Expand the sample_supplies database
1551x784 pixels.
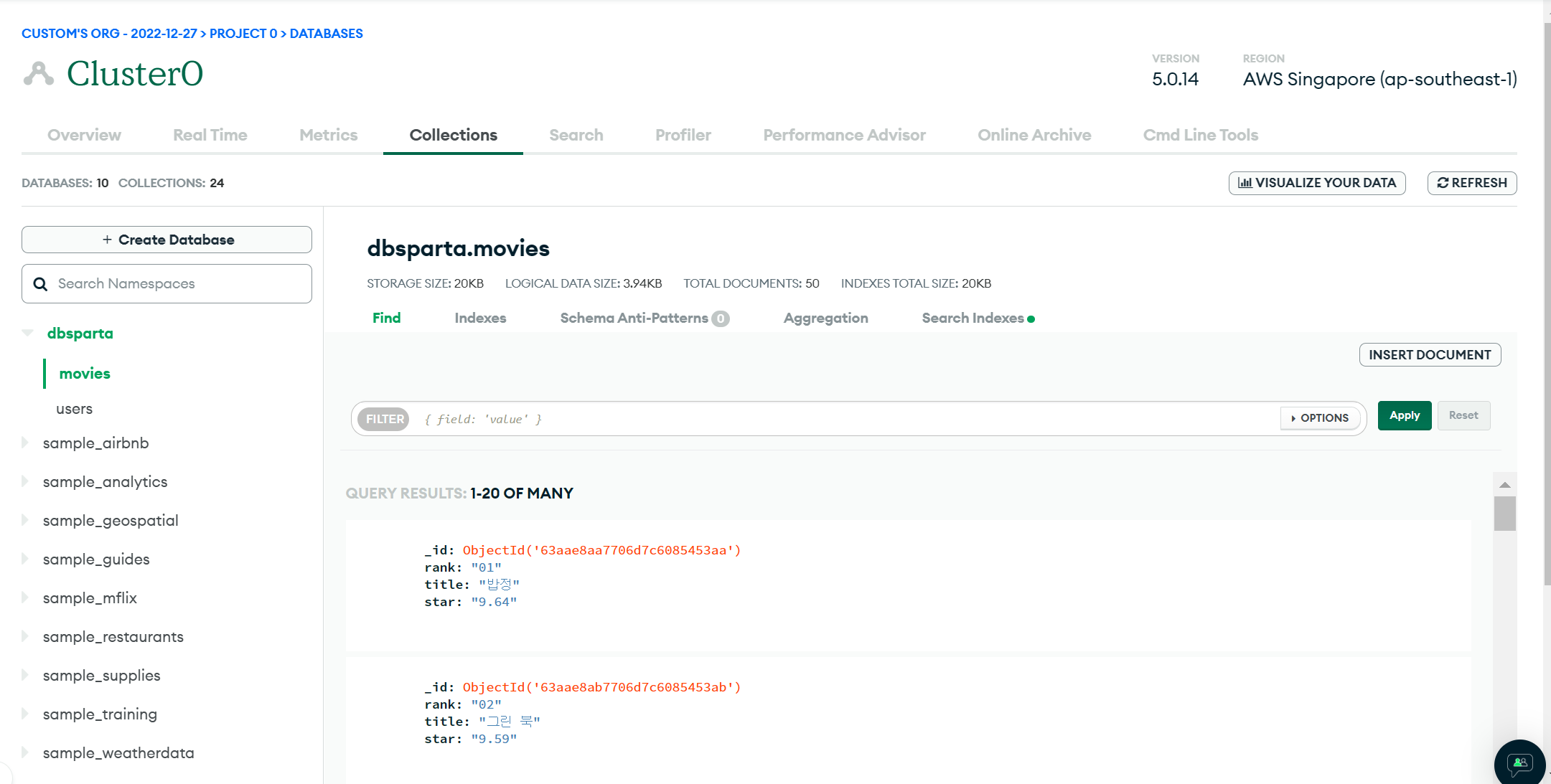pyautogui.click(x=25, y=675)
